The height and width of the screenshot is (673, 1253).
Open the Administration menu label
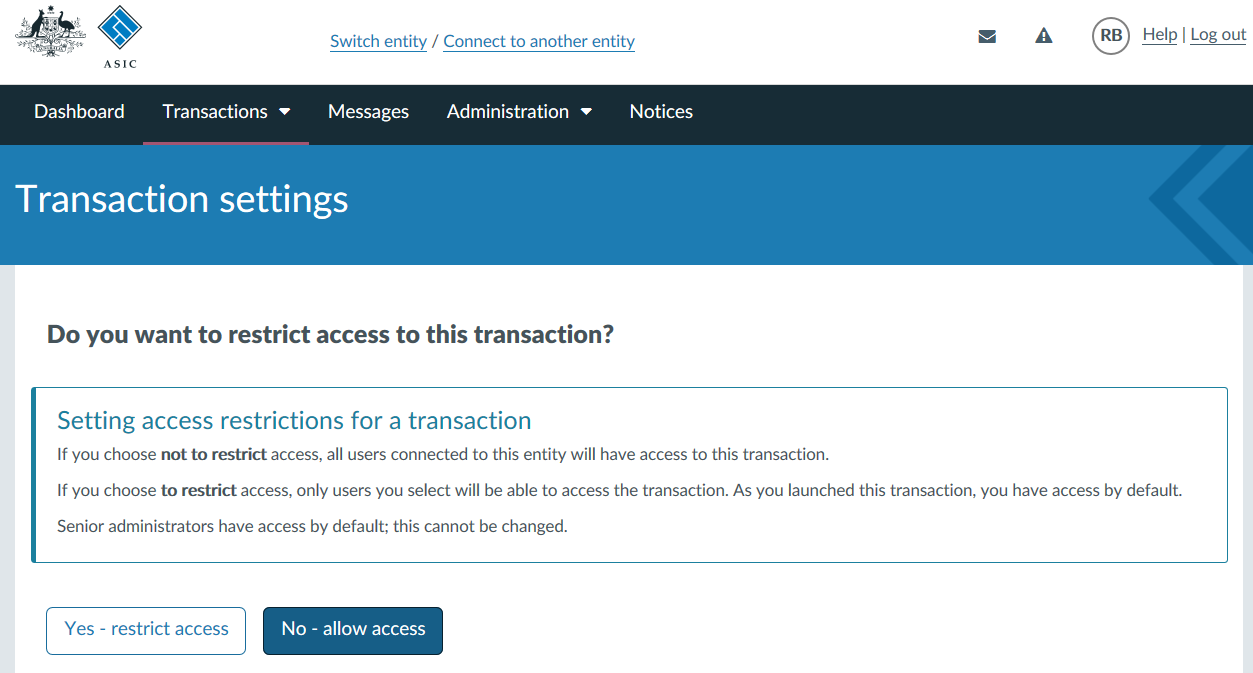(508, 112)
